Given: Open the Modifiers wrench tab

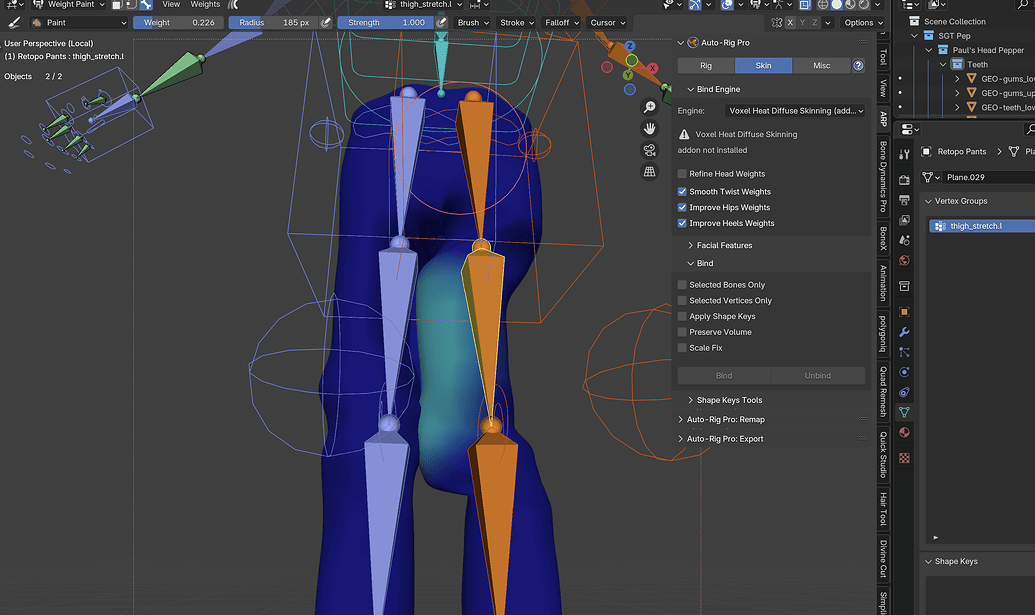Looking at the screenshot, I should 904,332.
